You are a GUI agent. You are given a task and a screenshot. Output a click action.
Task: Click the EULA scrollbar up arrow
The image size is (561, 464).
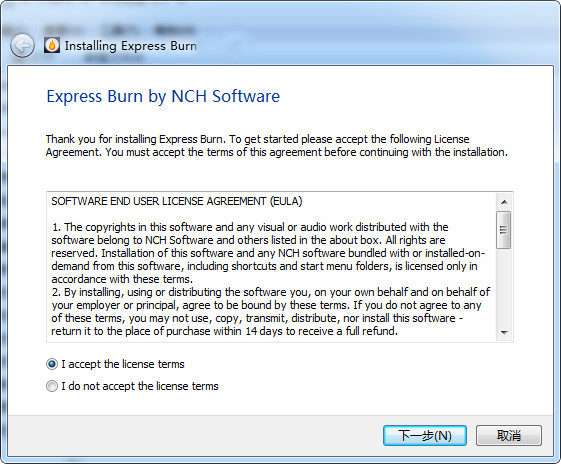click(x=504, y=202)
